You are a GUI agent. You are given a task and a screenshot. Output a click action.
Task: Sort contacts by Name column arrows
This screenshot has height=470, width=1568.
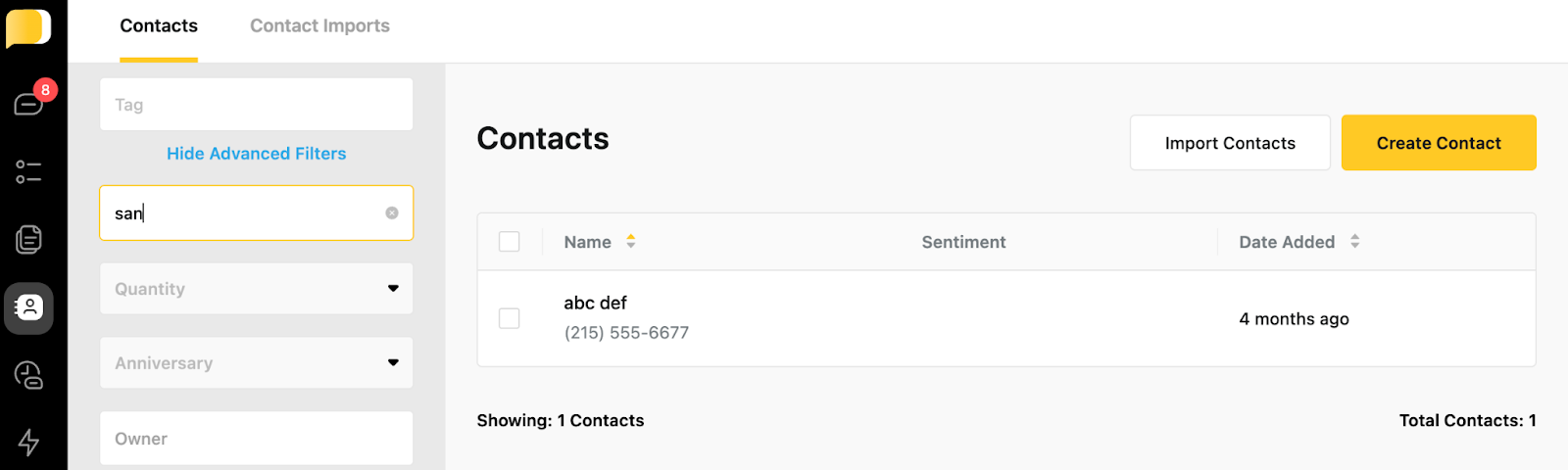(631, 241)
